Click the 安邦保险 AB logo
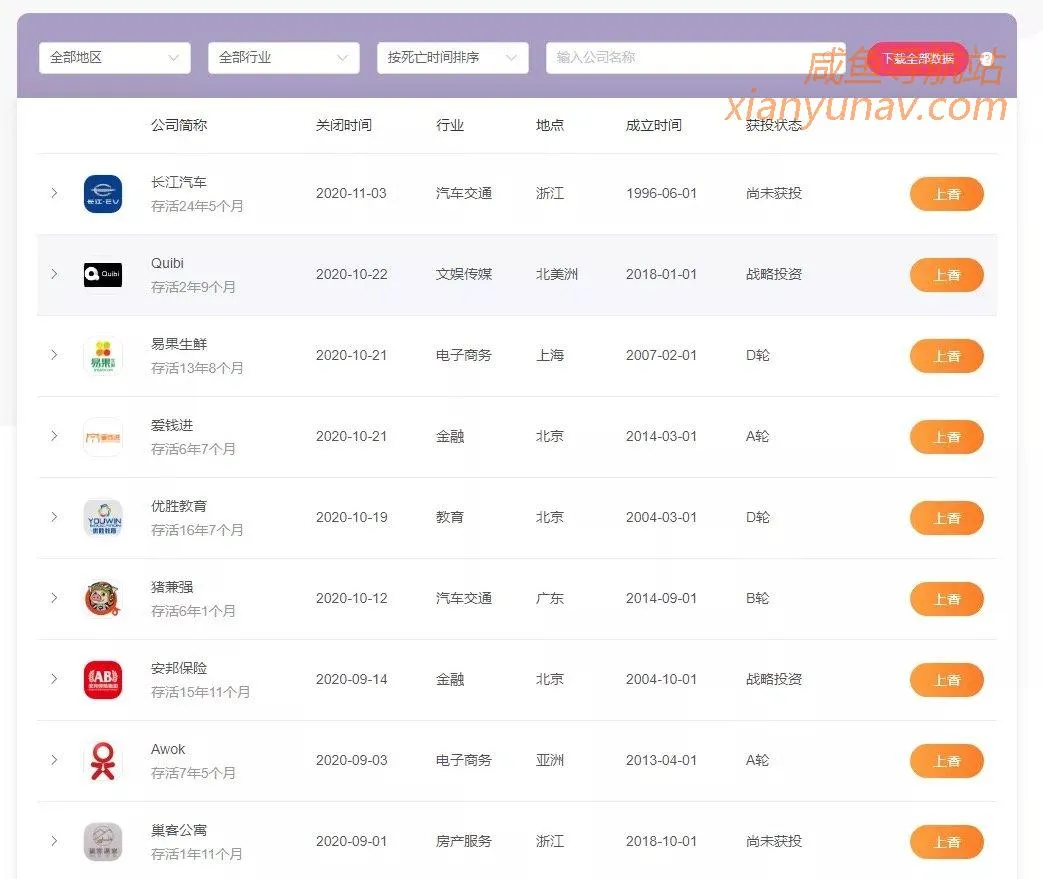The height and width of the screenshot is (879, 1043). click(x=102, y=679)
